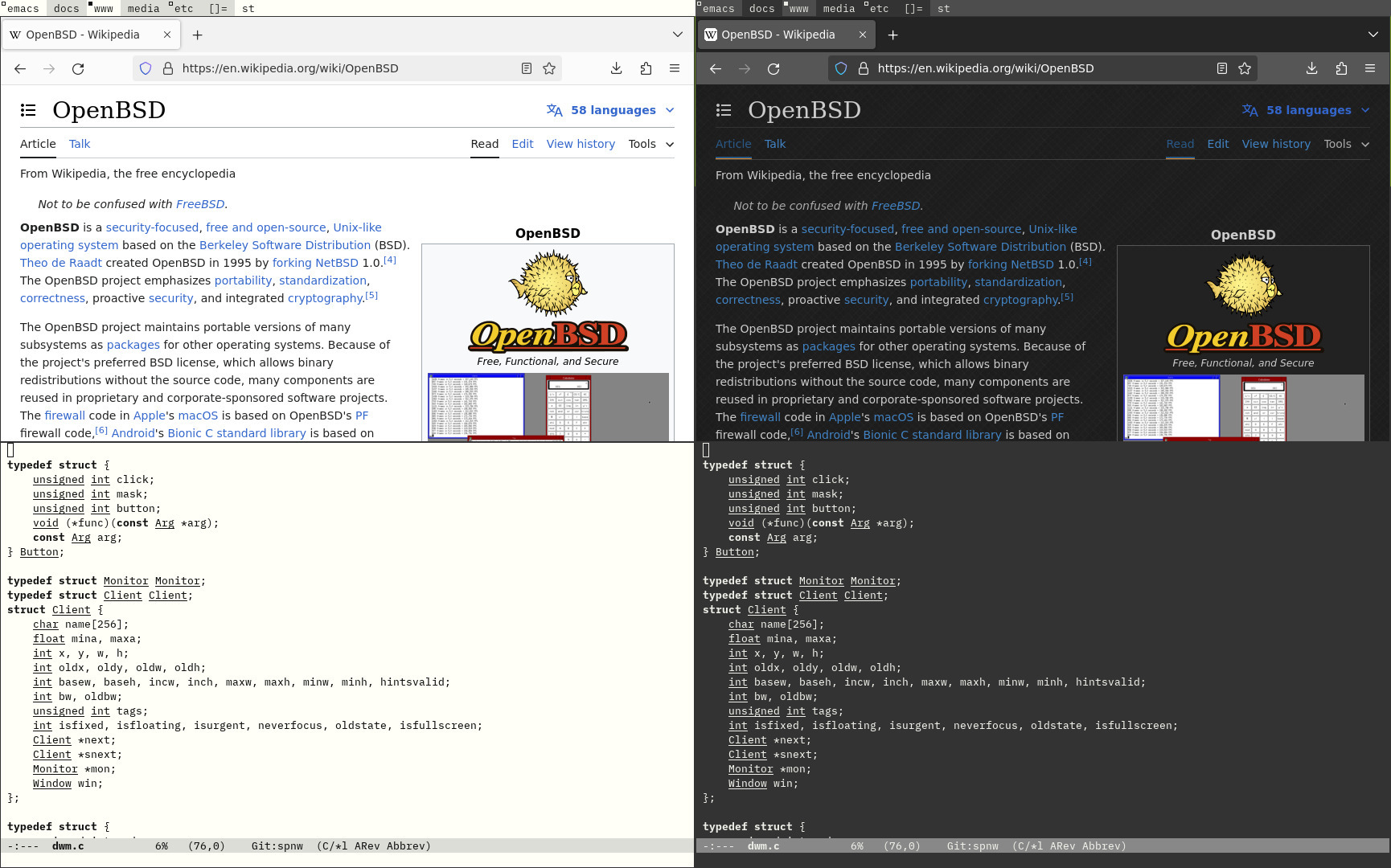
Task: Close the OpenBSD tab in the light Firefox window
Action: pos(167,35)
